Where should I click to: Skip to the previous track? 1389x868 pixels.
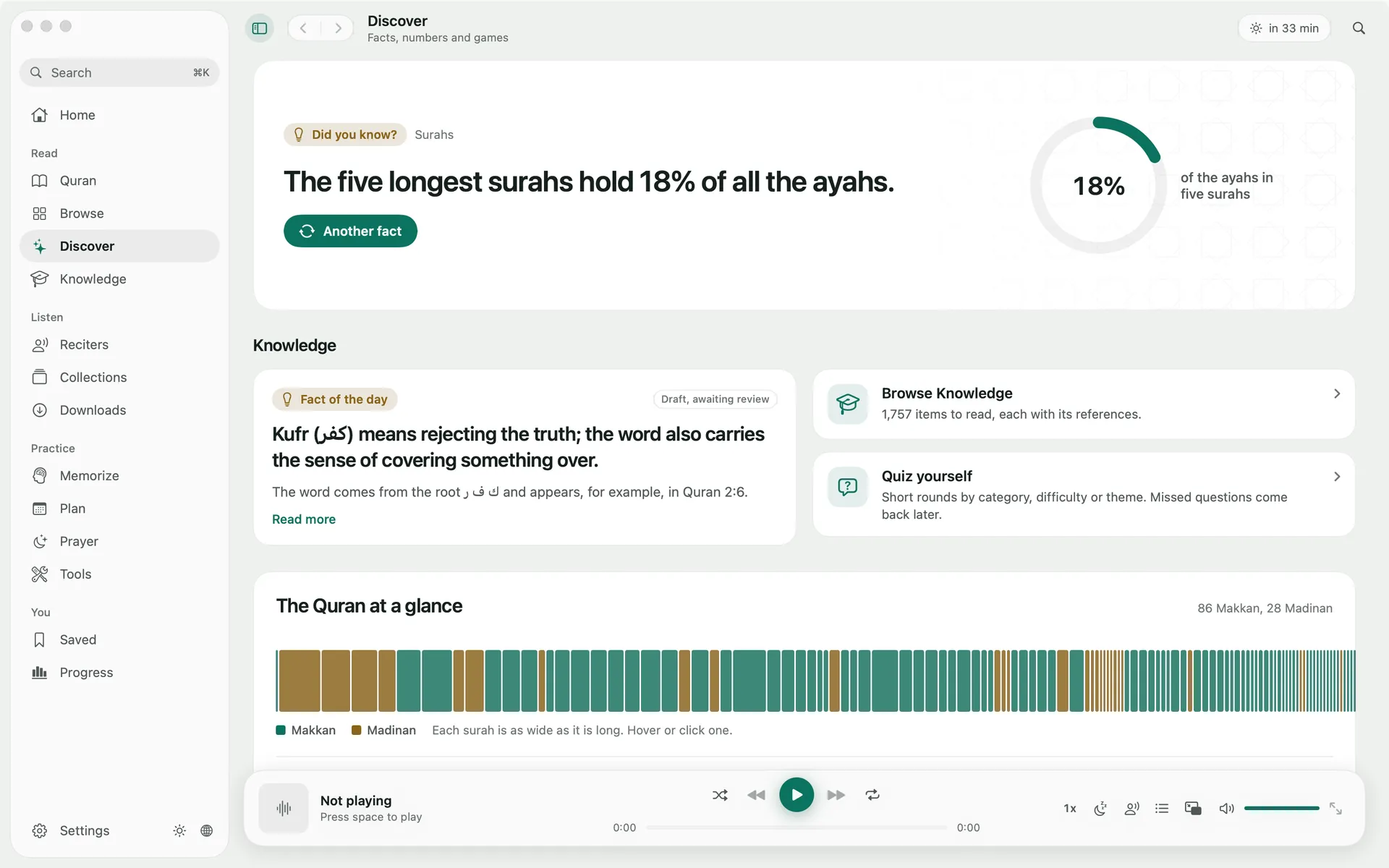(x=756, y=795)
